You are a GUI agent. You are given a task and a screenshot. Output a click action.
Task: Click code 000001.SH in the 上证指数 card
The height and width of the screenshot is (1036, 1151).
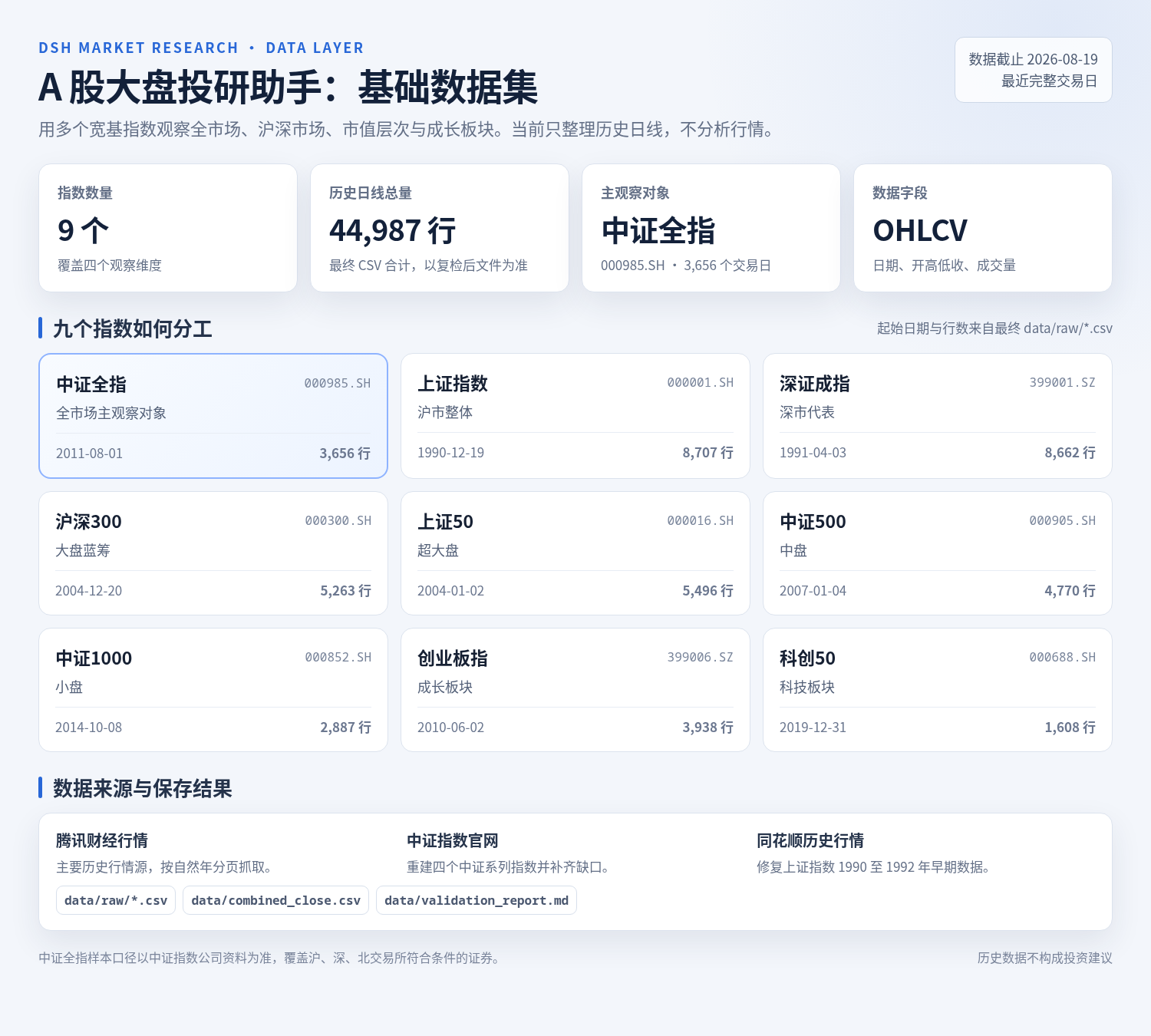(700, 383)
